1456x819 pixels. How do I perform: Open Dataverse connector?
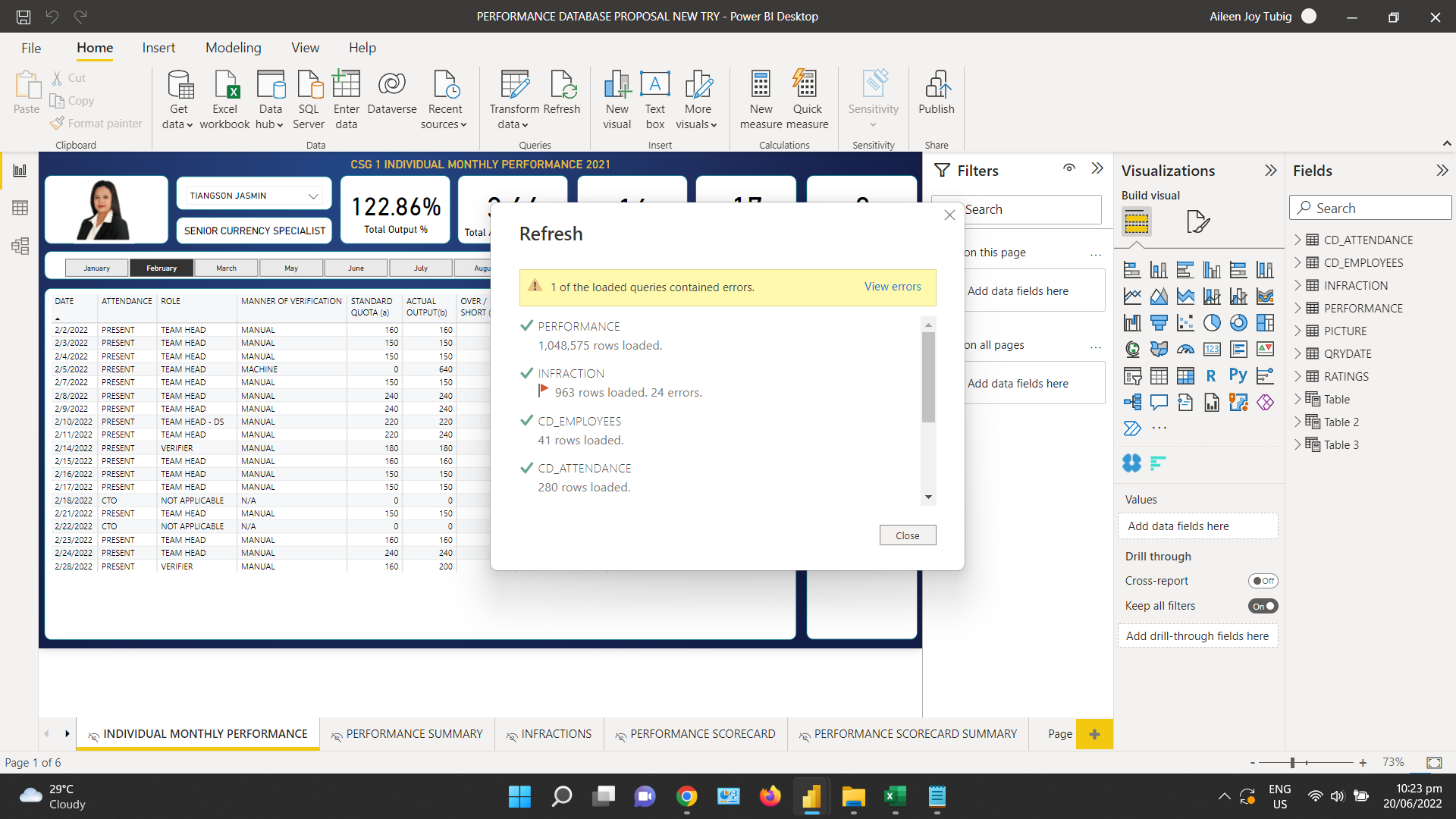(x=392, y=93)
